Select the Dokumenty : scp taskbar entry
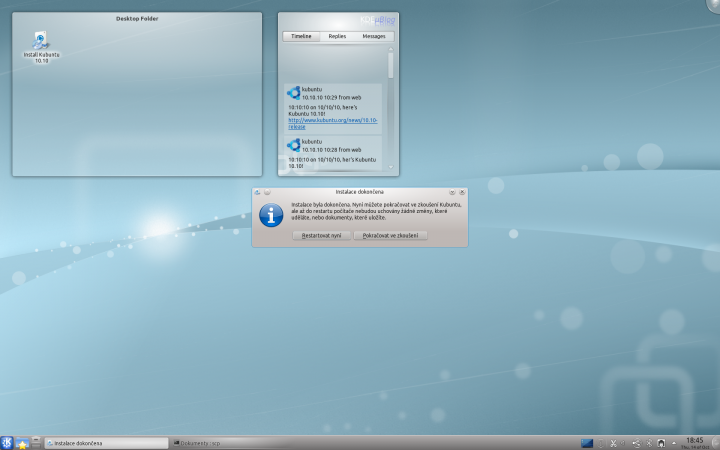Screen dimensions: 720x450 pos(232,443)
